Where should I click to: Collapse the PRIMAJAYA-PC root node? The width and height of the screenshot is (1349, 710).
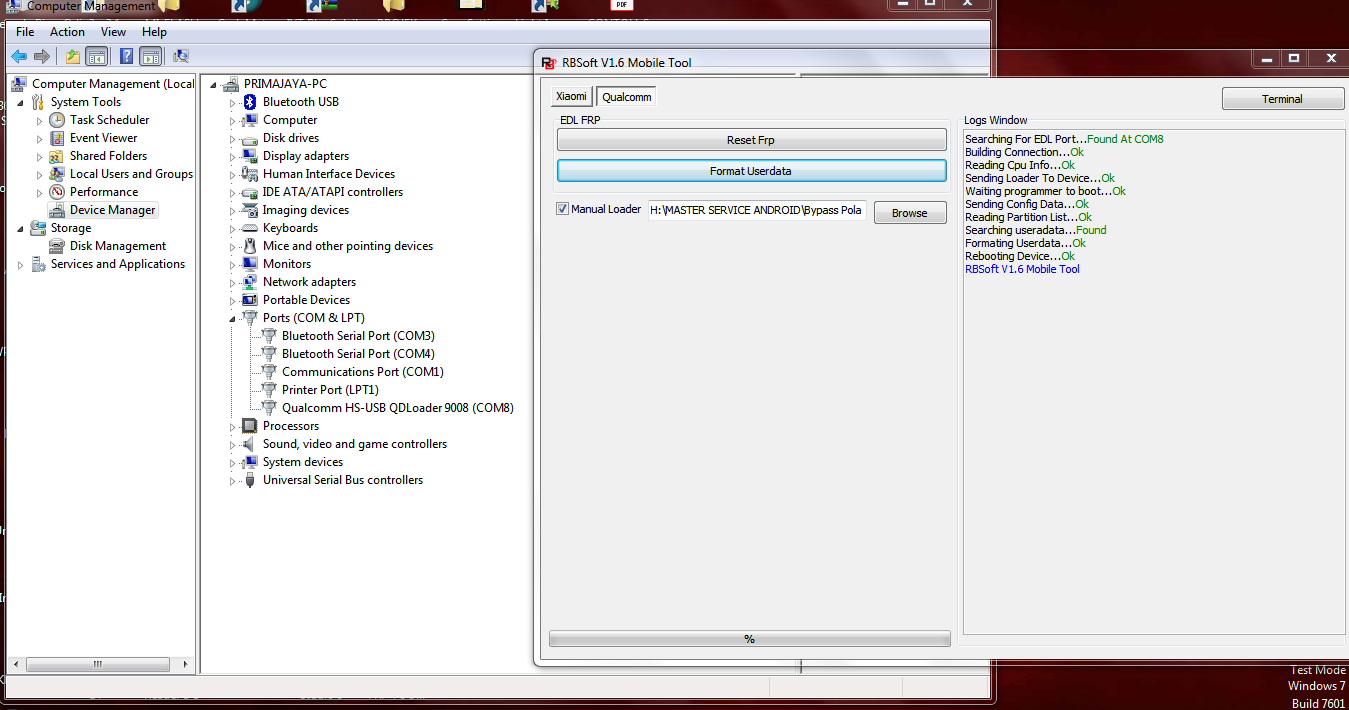[214, 85]
